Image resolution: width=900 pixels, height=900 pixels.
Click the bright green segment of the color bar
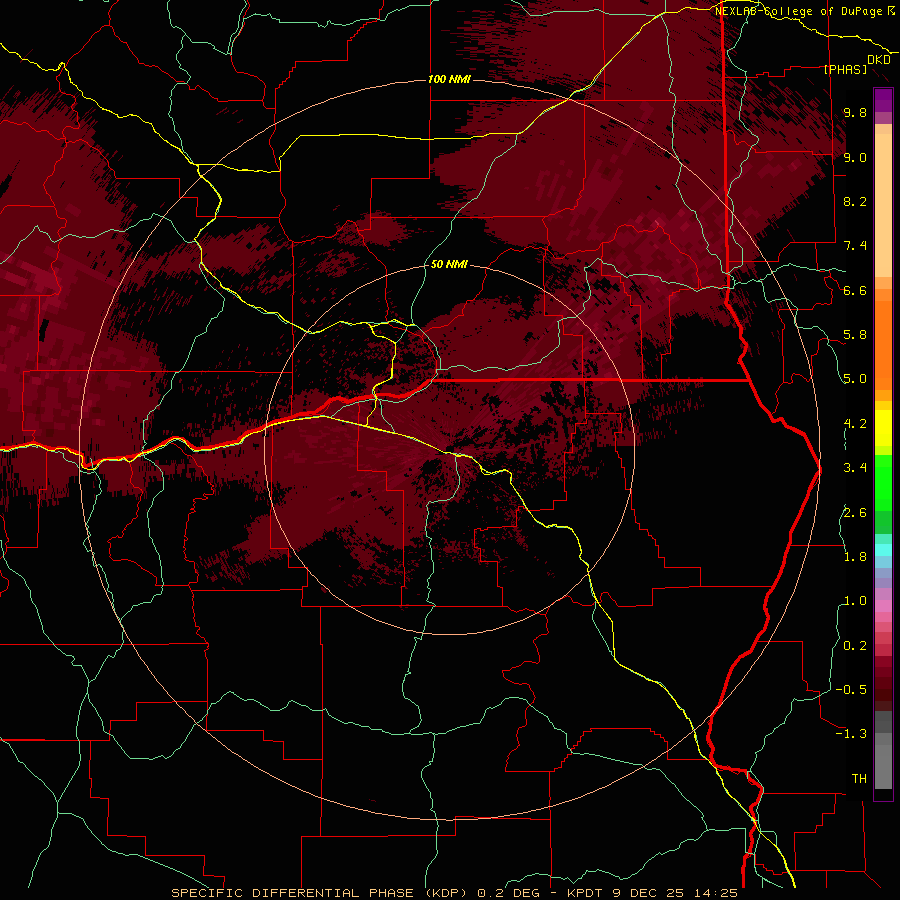883,482
